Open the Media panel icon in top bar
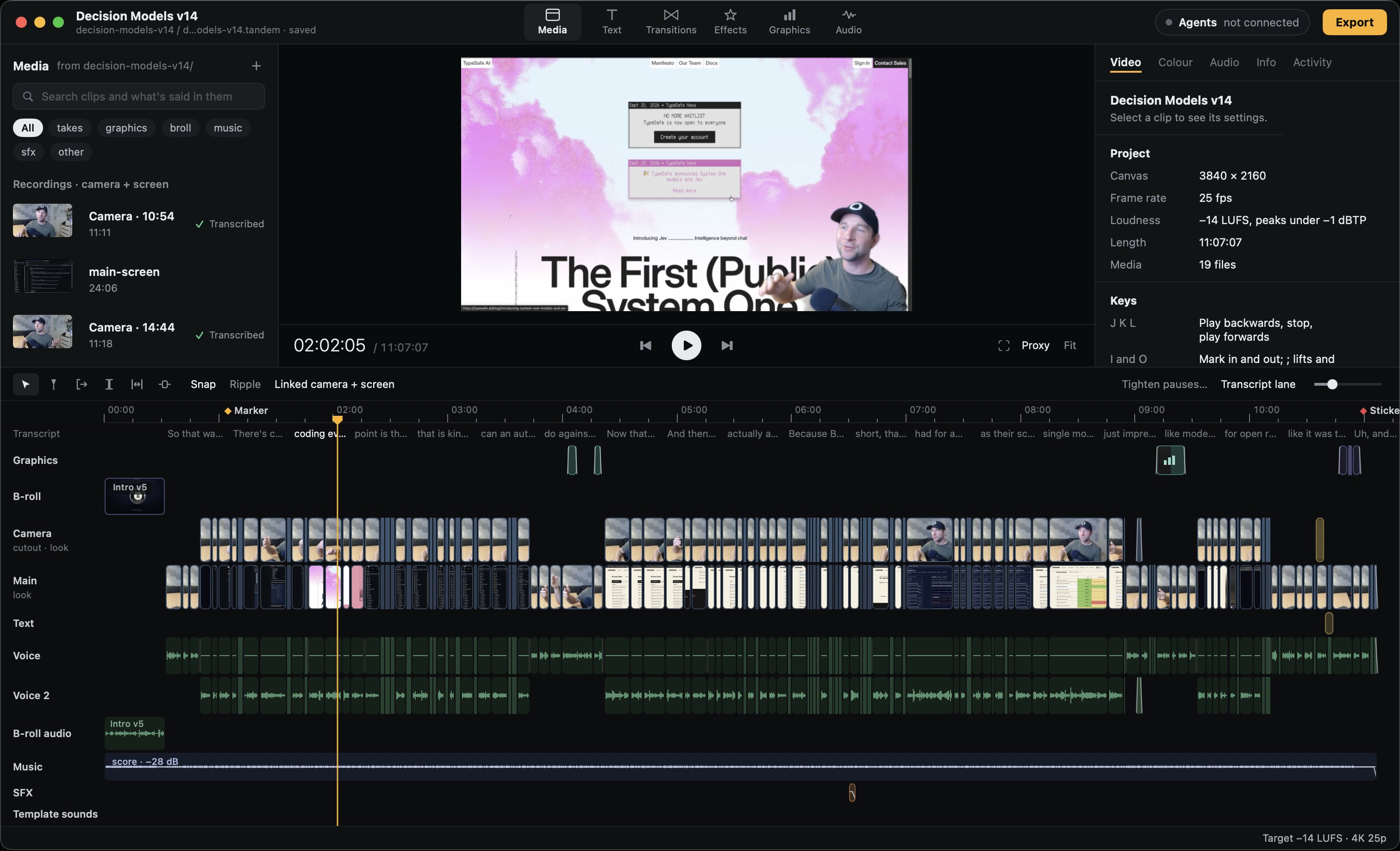This screenshot has width=1400, height=851. click(552, 22)
